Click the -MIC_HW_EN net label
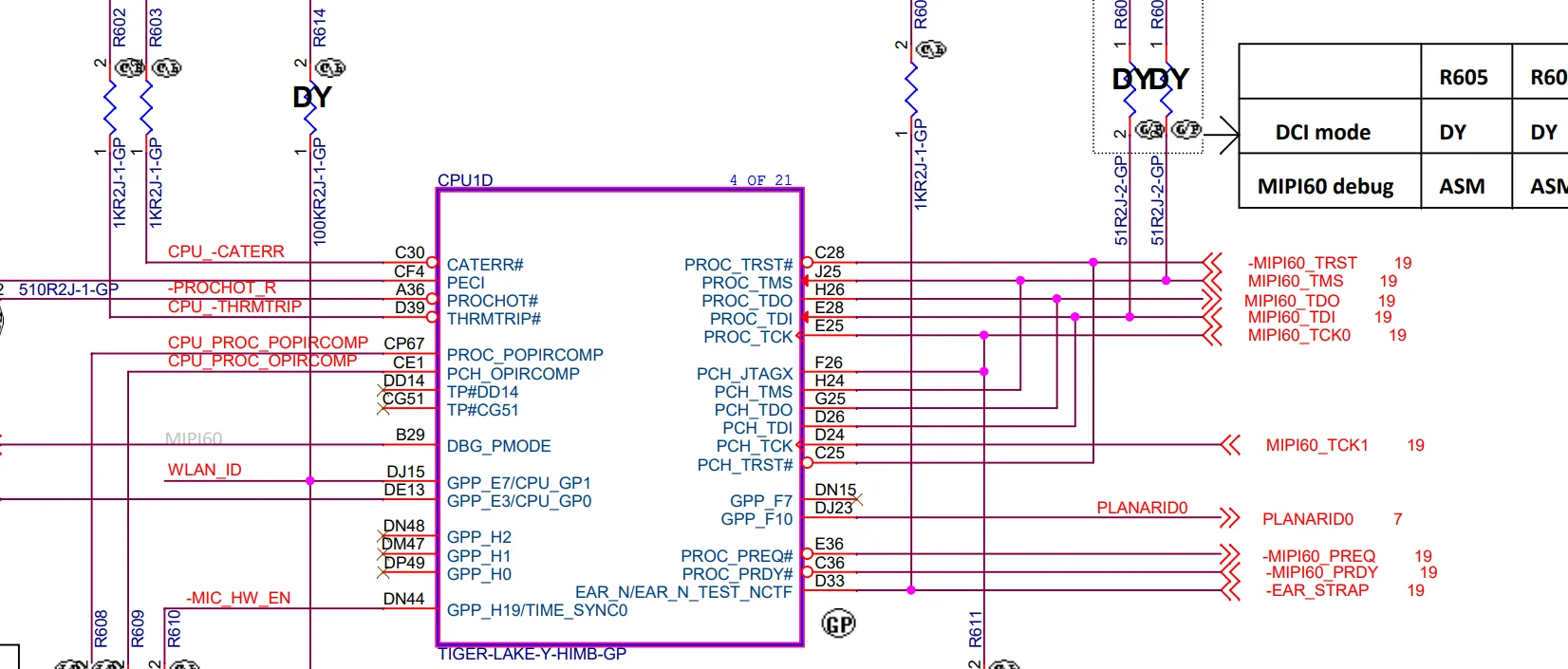 (x=238, y=598)
